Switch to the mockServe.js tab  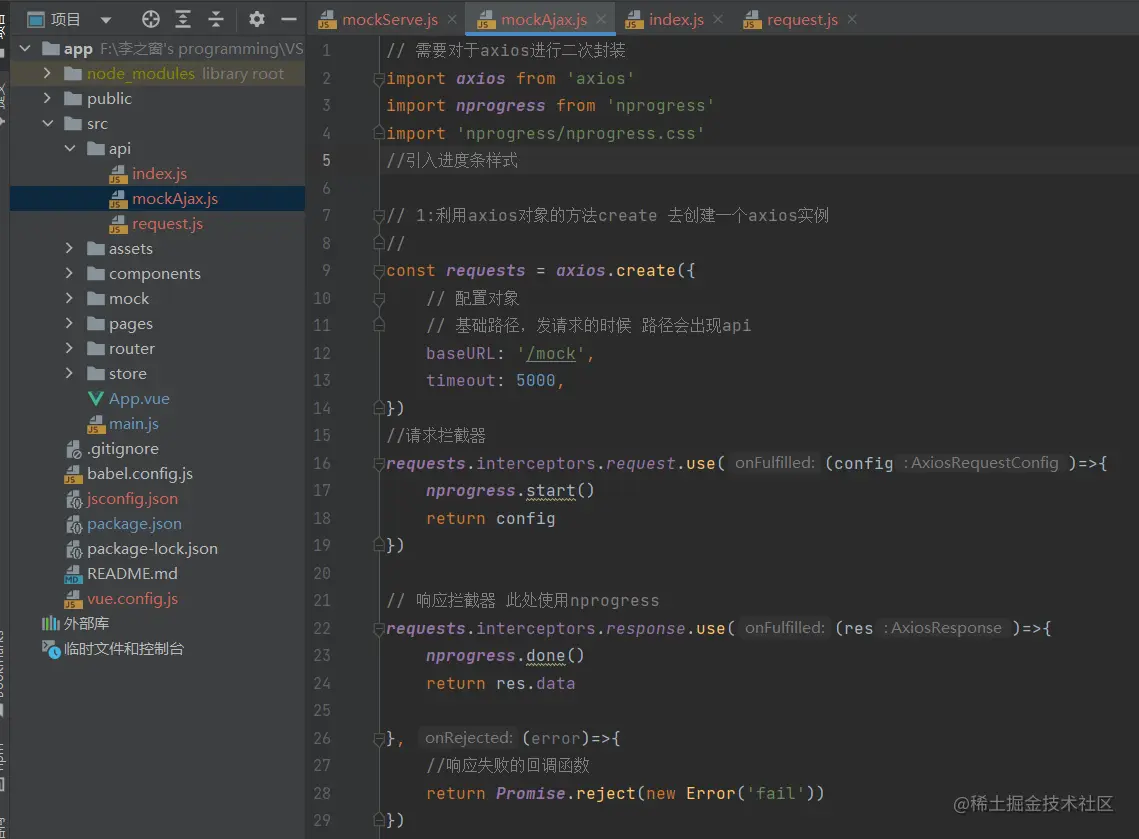(x=388, y=19)
